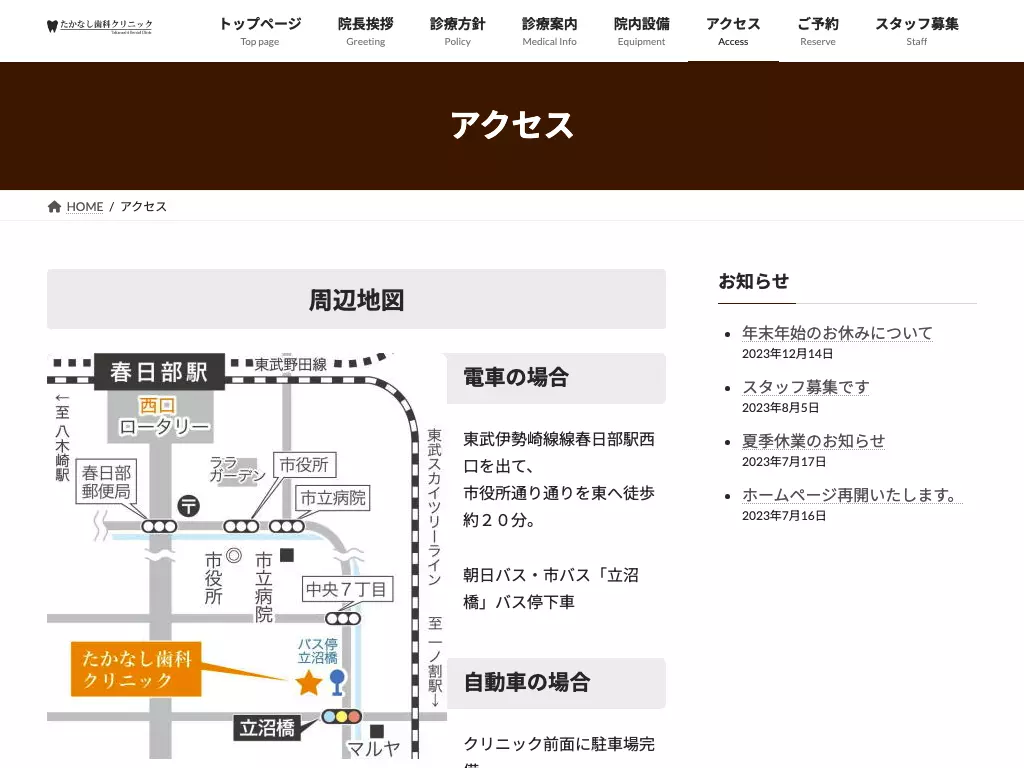Viewport: 1024px width, 768px height.
Task: Open the ご予約 Reserve page
Action: click(x=818, y=31)
